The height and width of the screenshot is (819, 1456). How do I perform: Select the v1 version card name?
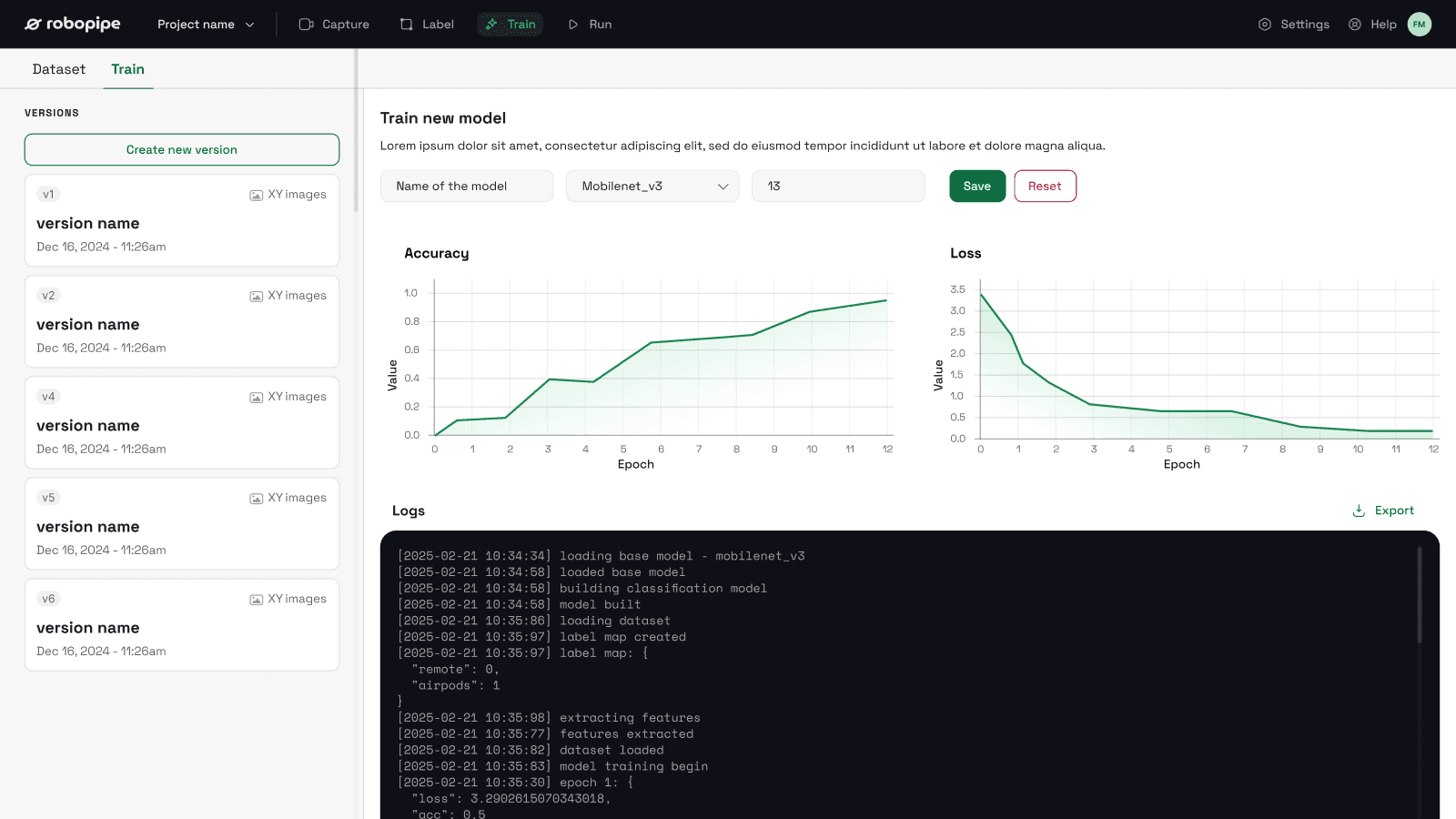[88, 224]
